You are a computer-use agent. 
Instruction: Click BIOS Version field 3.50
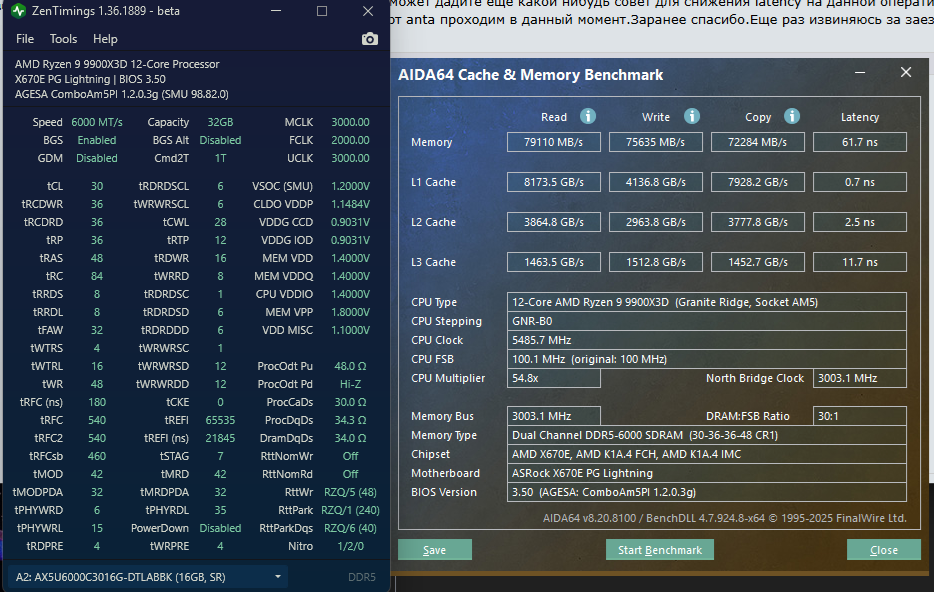(x=706, y=492)
